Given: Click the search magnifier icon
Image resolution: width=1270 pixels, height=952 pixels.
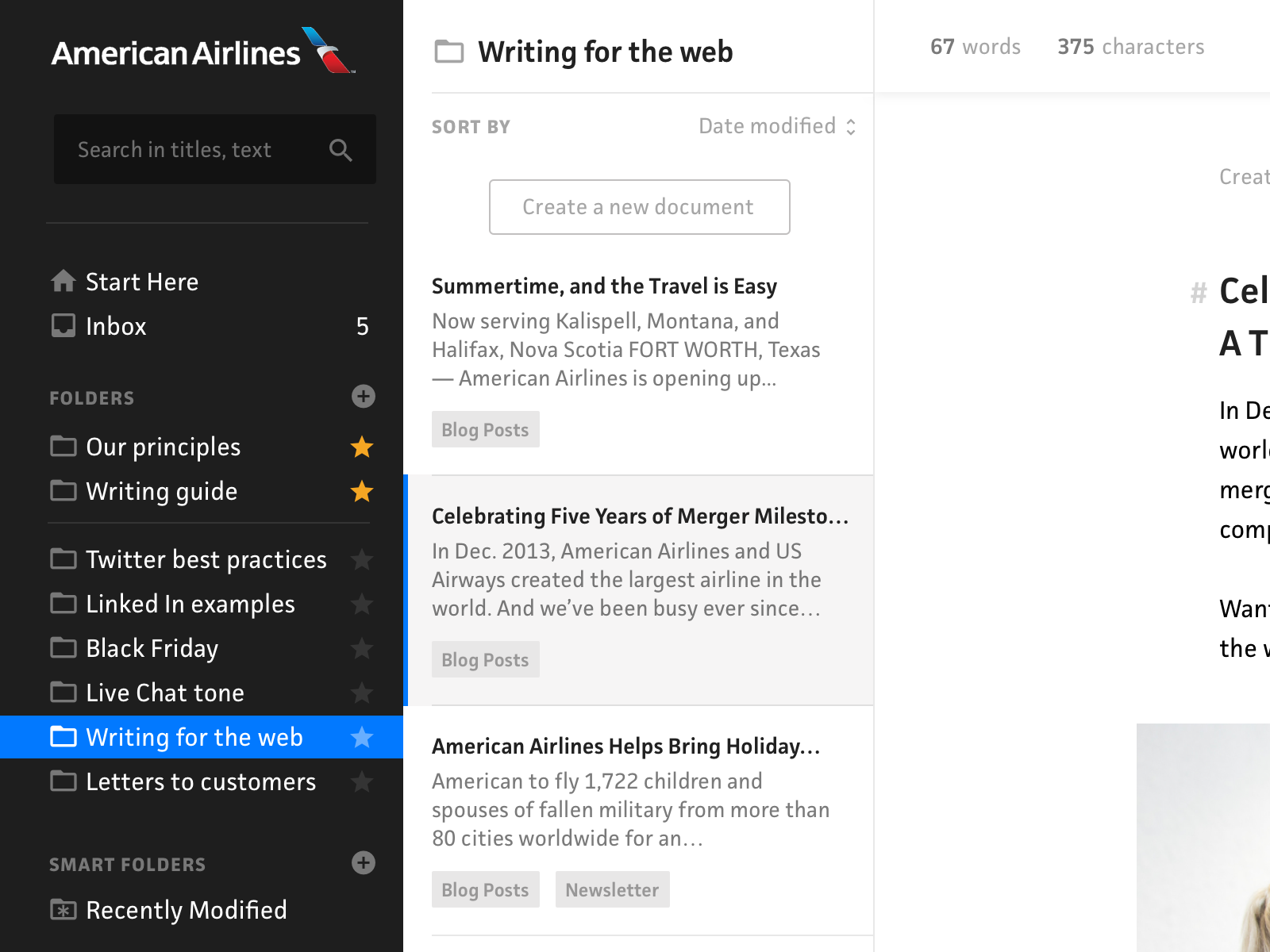Looking at the screenshot, I should tap(341, 149).
